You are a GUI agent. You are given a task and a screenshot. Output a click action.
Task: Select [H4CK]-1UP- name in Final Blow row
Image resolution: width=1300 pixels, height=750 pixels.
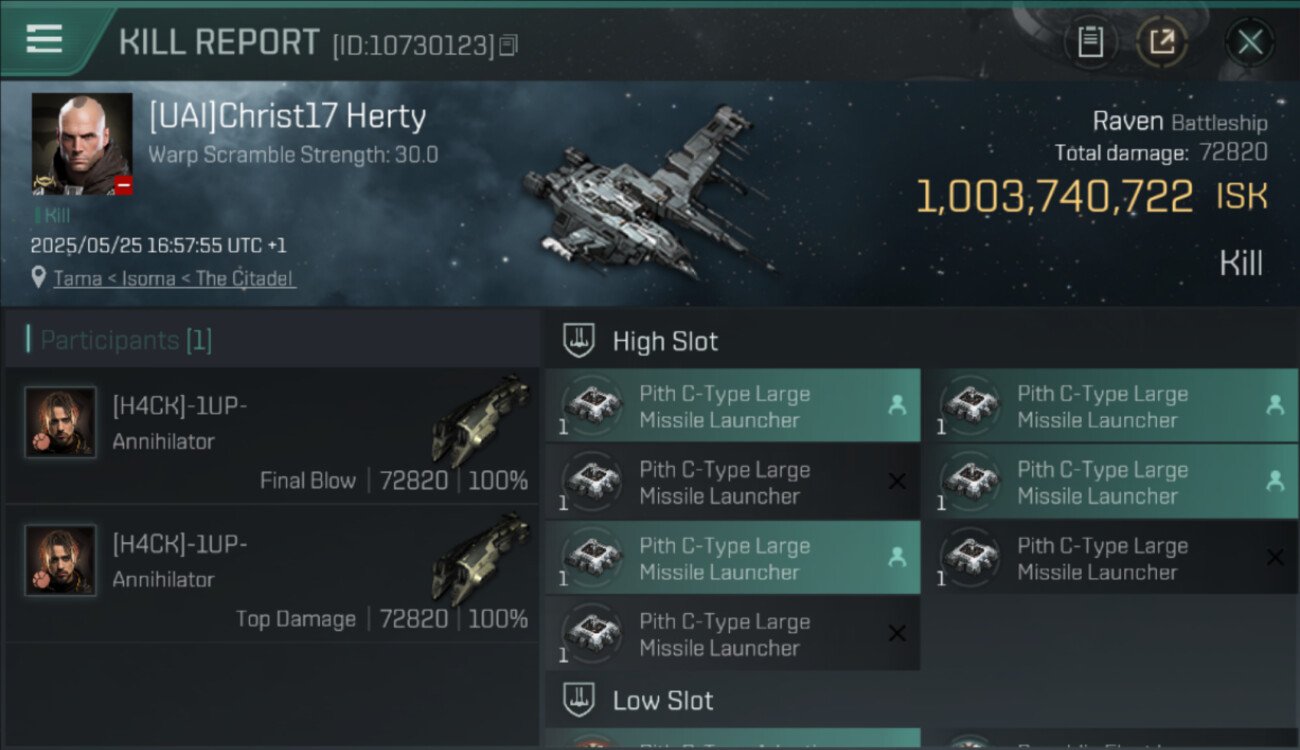tap(179, 406)
